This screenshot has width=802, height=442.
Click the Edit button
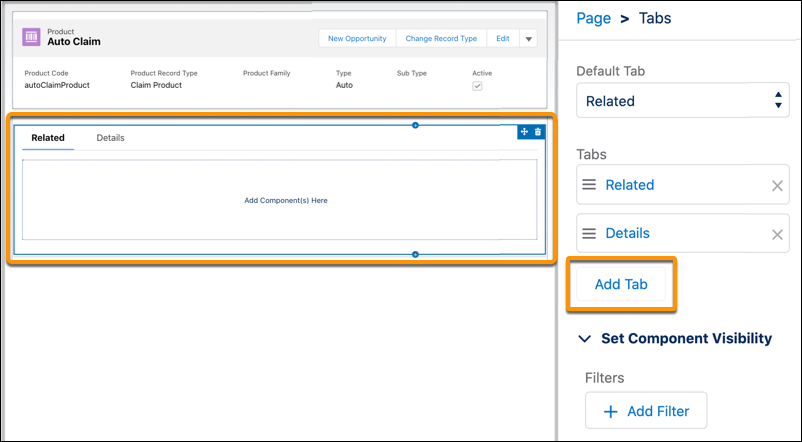(x=503, y=38)
